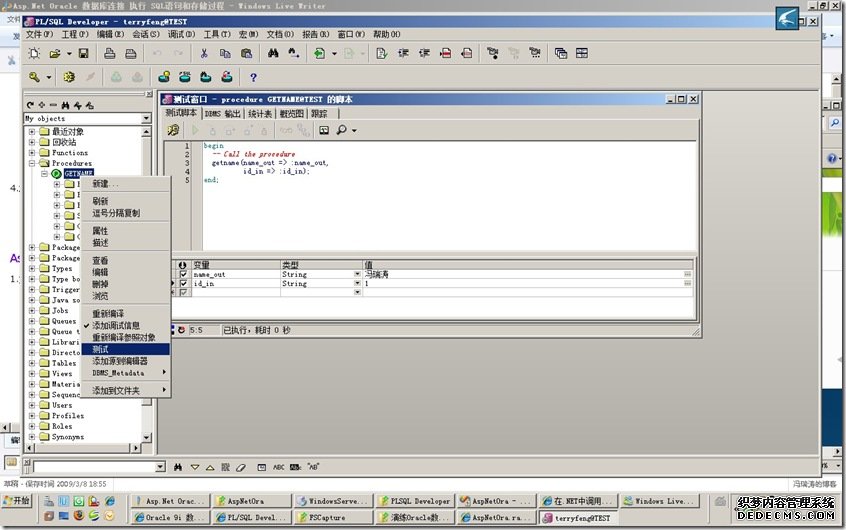
Task: Toggle the name_out variable checkbox
Action: (183, 274)
